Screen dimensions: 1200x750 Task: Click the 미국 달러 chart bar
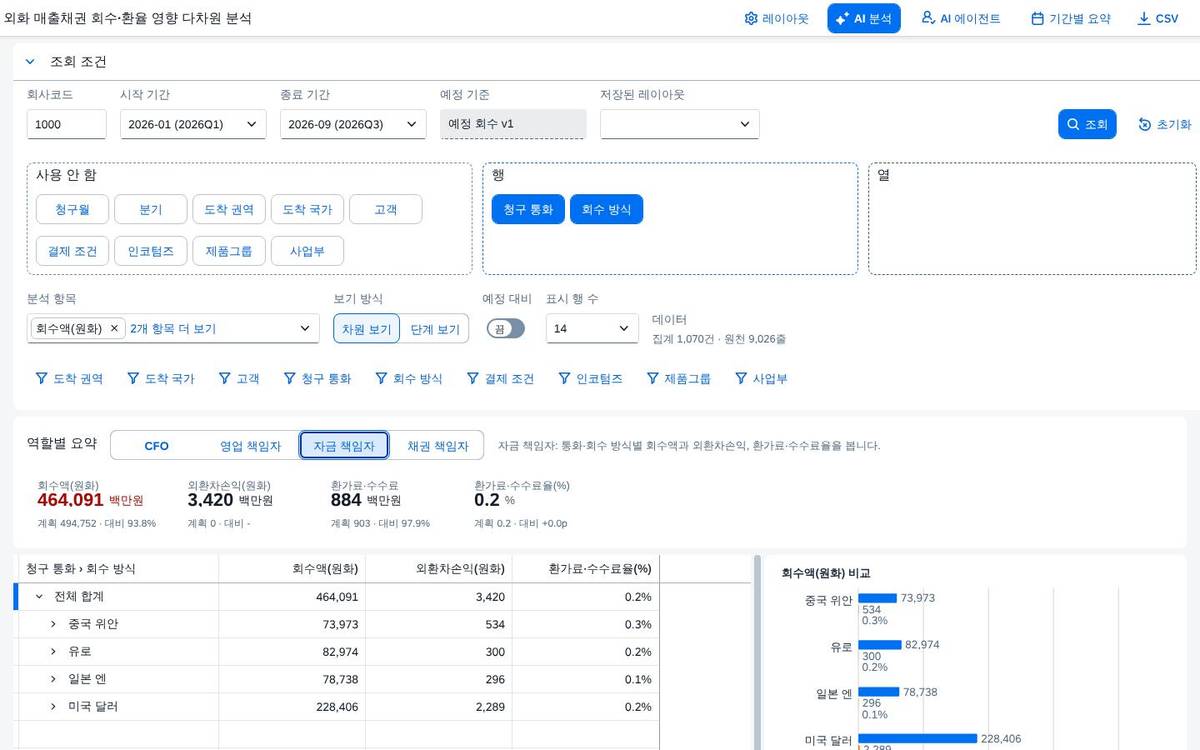tap(918, 738)
